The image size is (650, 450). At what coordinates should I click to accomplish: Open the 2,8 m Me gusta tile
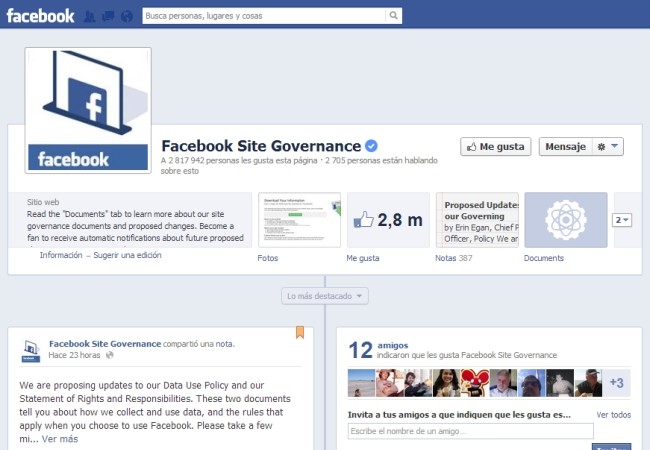click(388, 220)
